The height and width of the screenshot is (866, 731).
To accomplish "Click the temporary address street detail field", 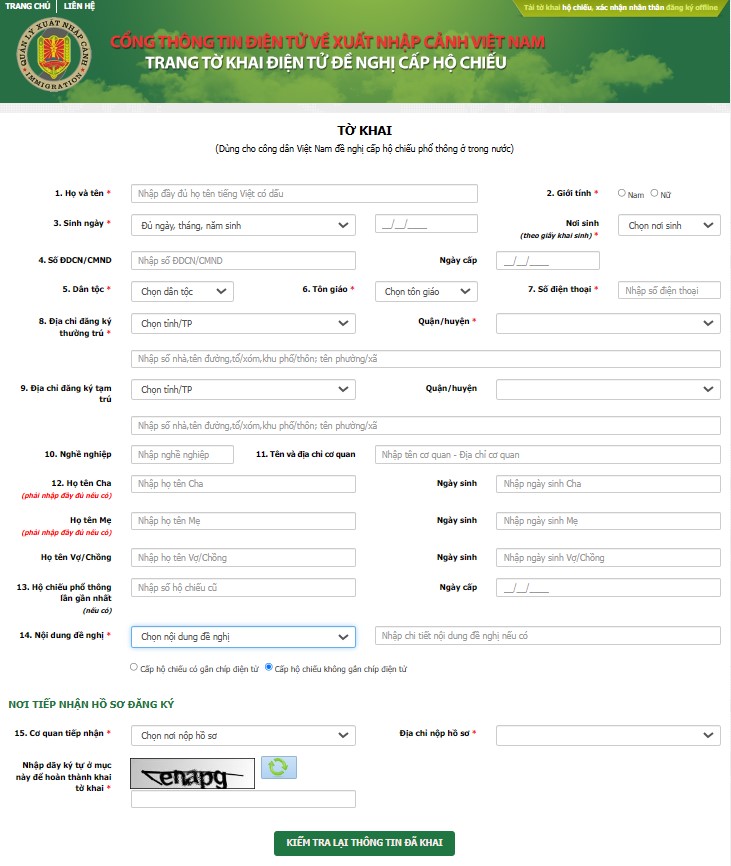I will 426,426.
